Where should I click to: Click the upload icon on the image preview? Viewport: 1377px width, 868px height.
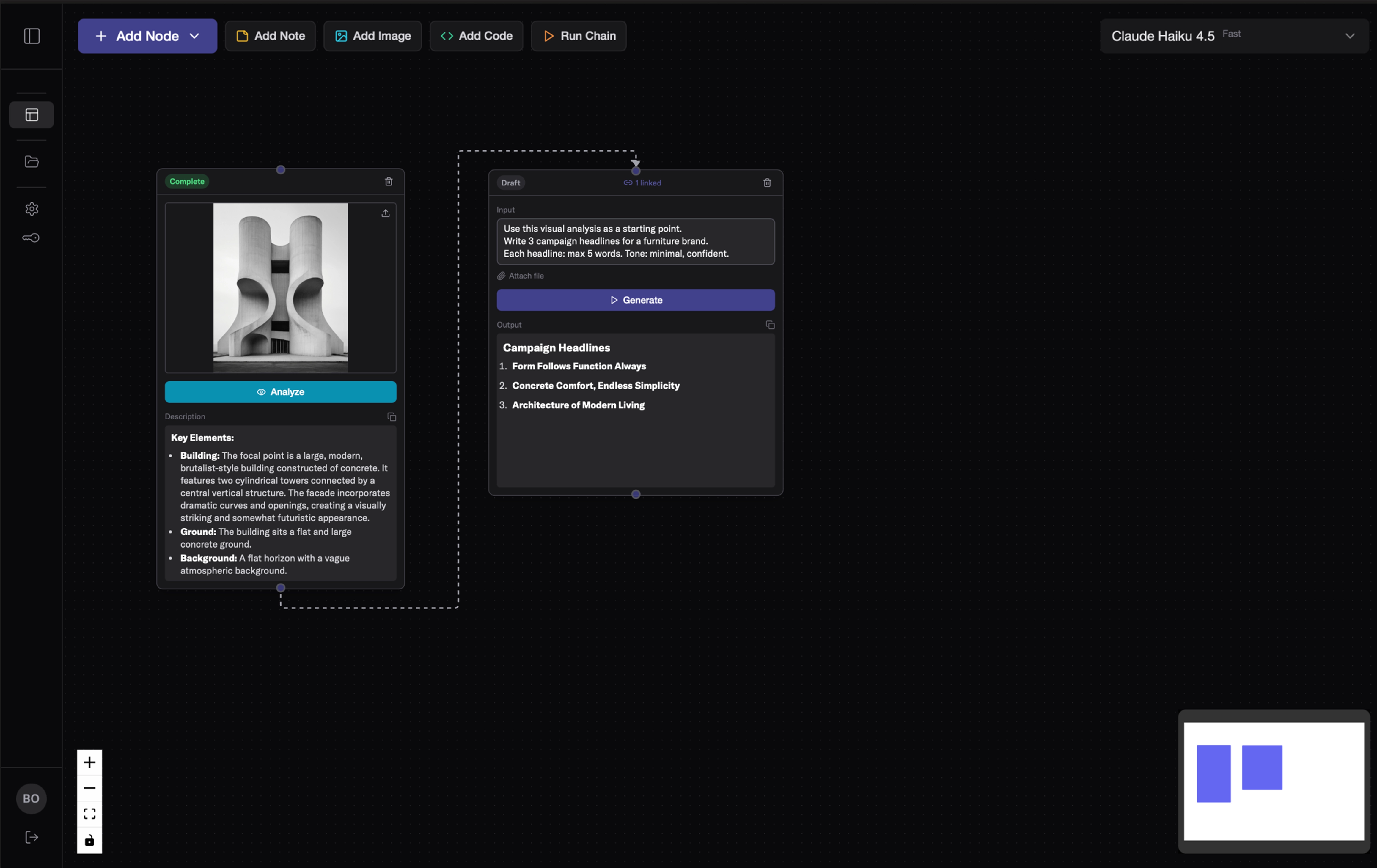(385, 213)
